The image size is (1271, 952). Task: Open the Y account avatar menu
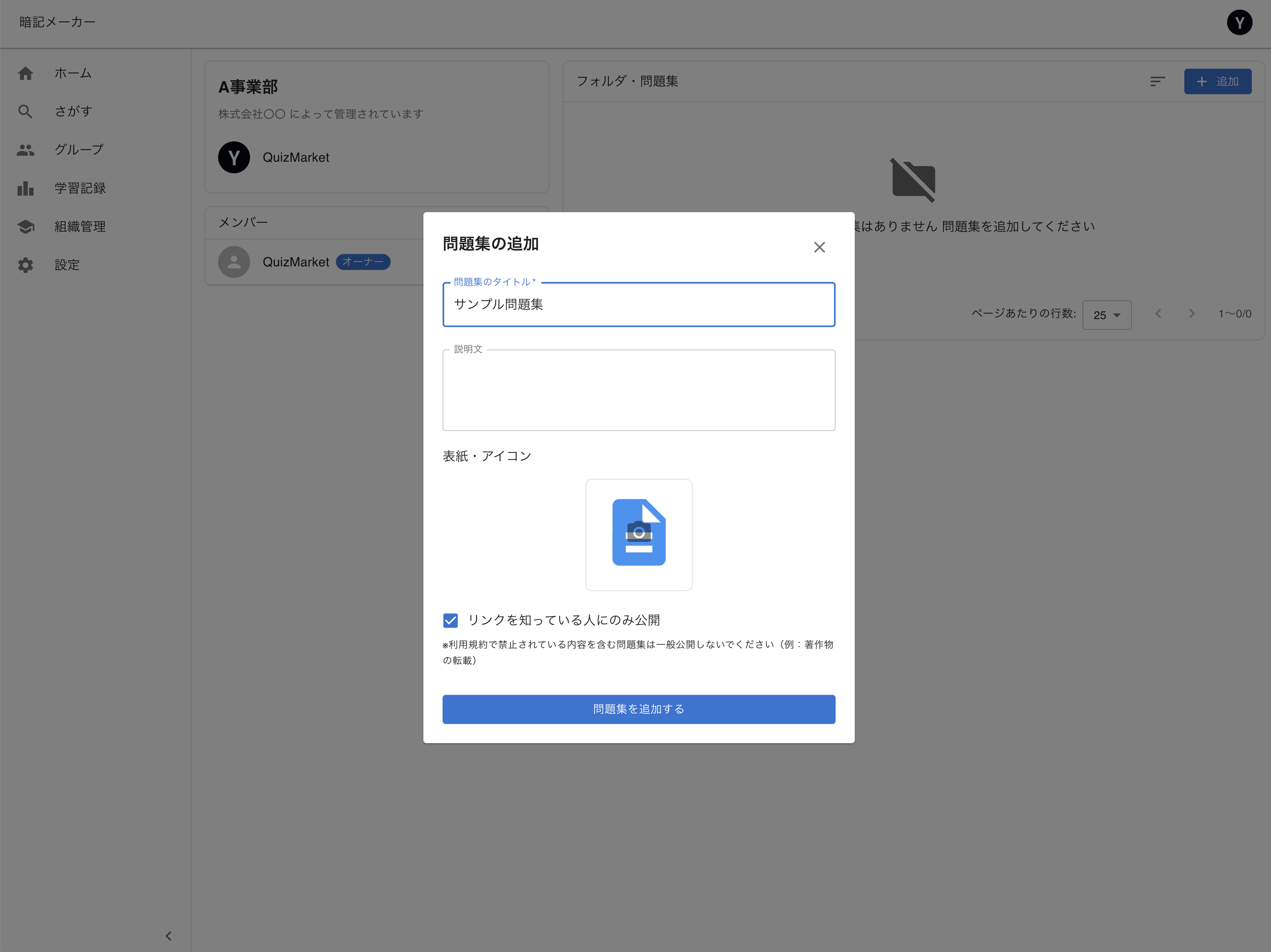tap(1239, 22)
